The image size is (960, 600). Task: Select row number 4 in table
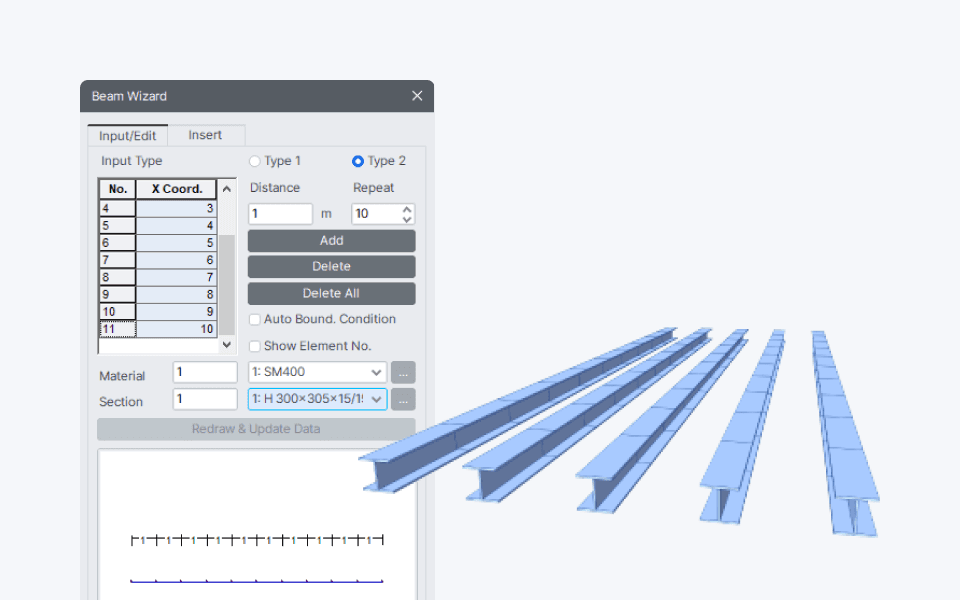pyautogui.click(x=117, y=208)
